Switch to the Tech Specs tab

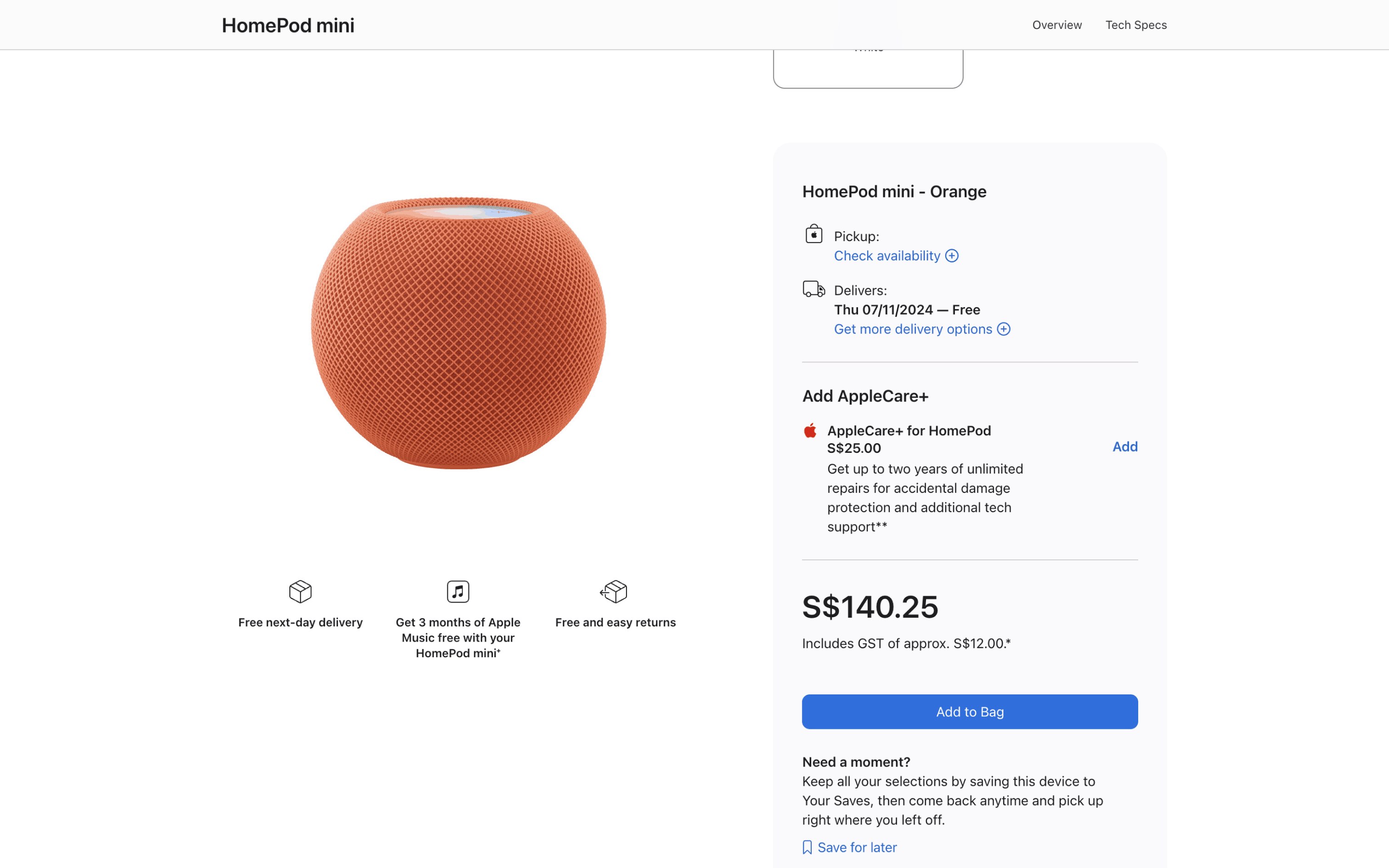1136,25
